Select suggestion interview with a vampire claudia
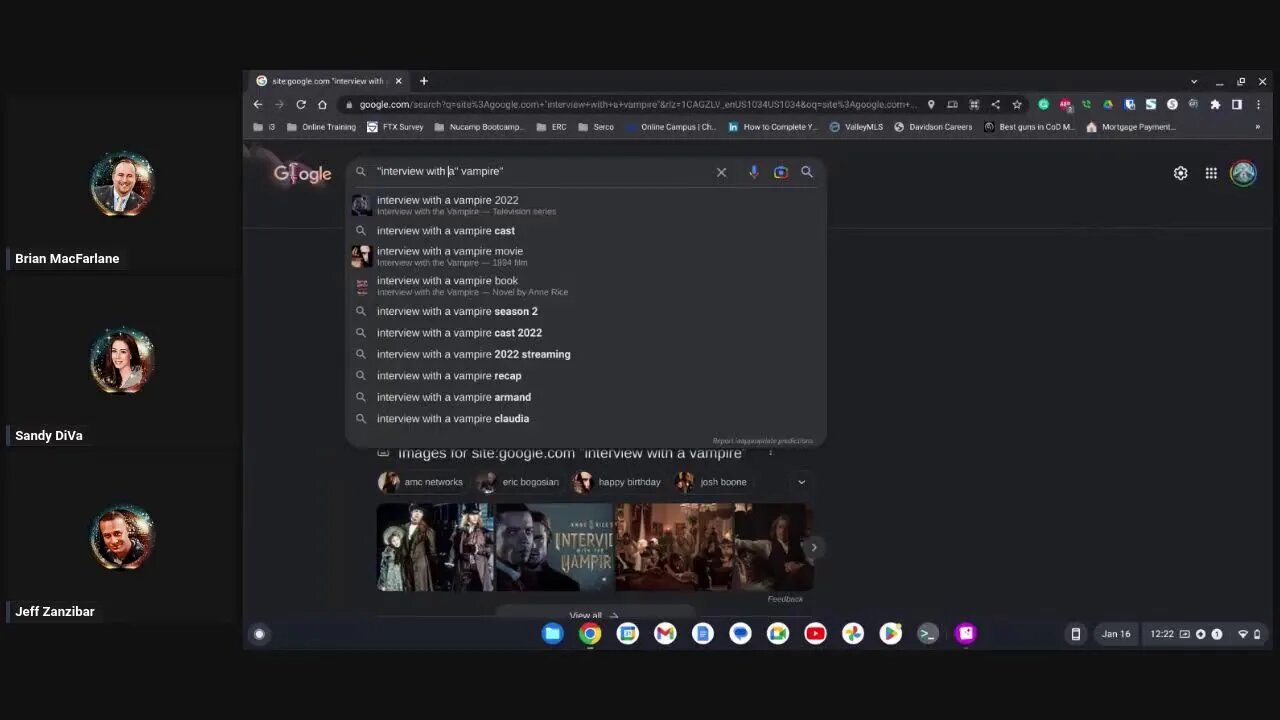The width and height of the screenshot is (1280, 720). 586,419
